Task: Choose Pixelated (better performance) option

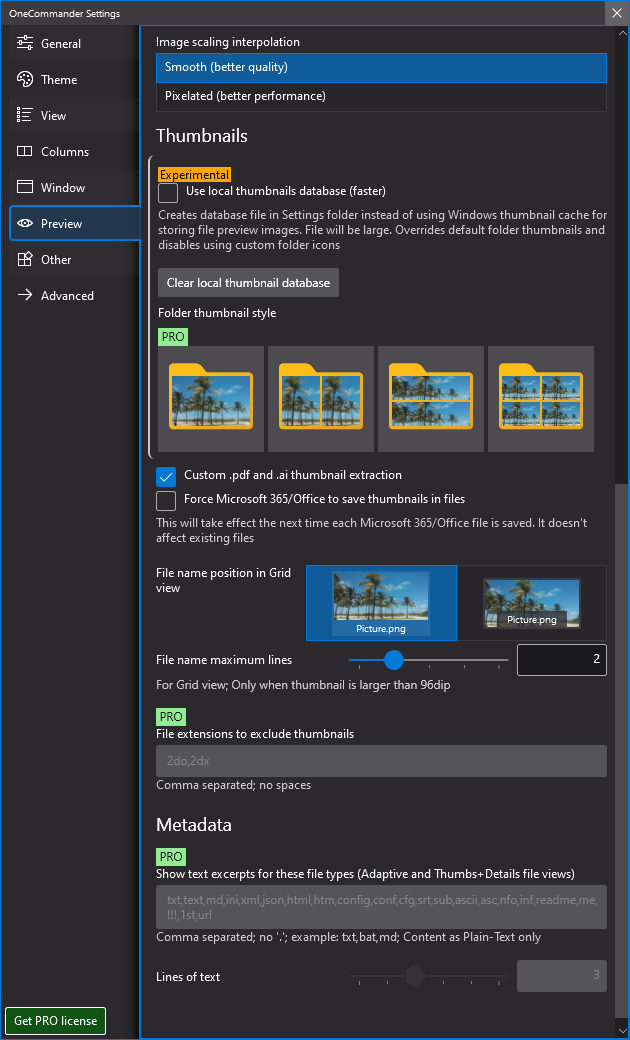Action: pyautogui.click(x=381, y=96)
